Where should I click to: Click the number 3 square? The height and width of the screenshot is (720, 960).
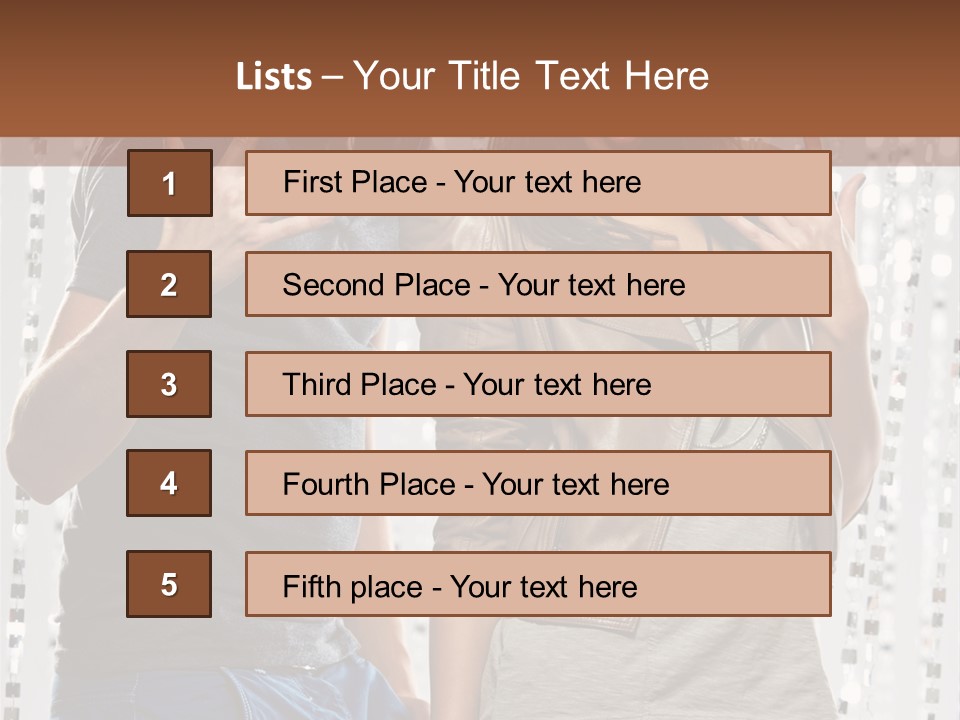(x=169, y=384)
